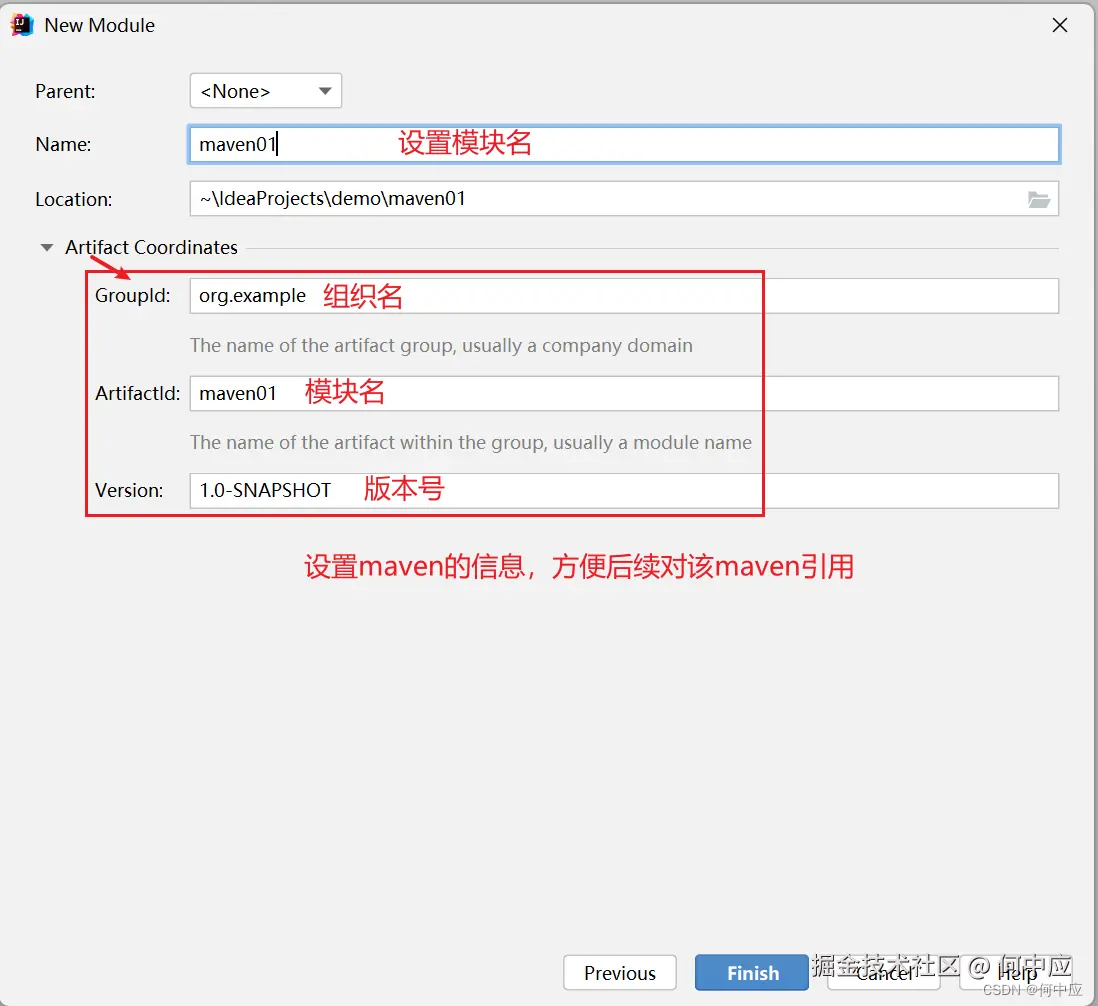This screenshot has height=1006, width=1098.
Task: Click the hint "usually a module name"
Action: [652, 443]
